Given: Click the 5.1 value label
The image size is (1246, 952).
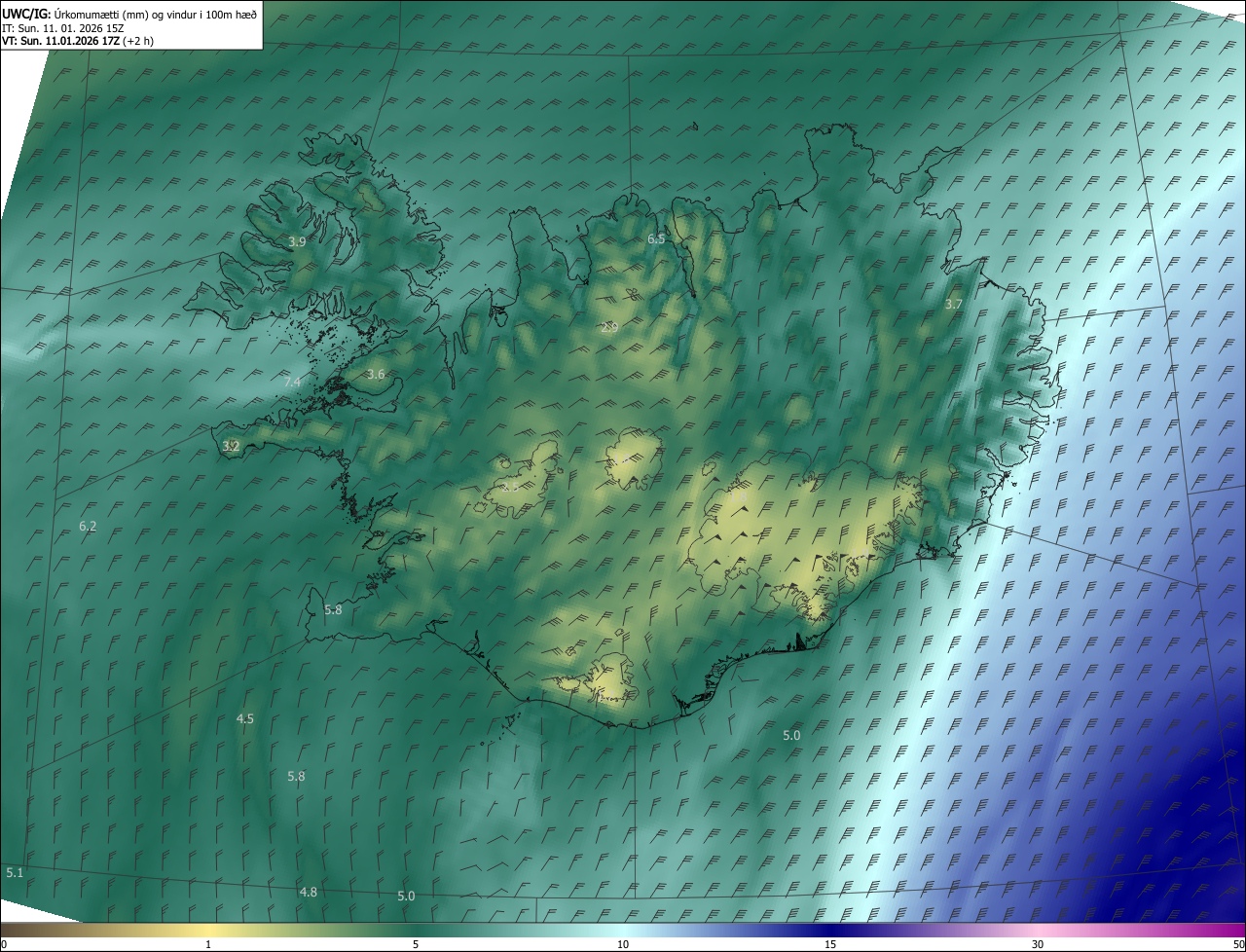Looking at the screenshot, I should pyautogui.click(x=15, y=872).
